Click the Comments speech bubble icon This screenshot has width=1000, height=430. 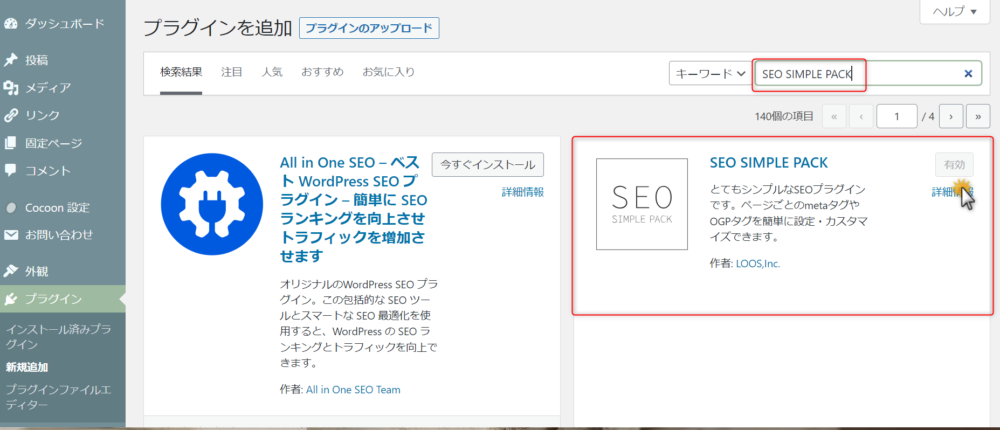(11, 170)
